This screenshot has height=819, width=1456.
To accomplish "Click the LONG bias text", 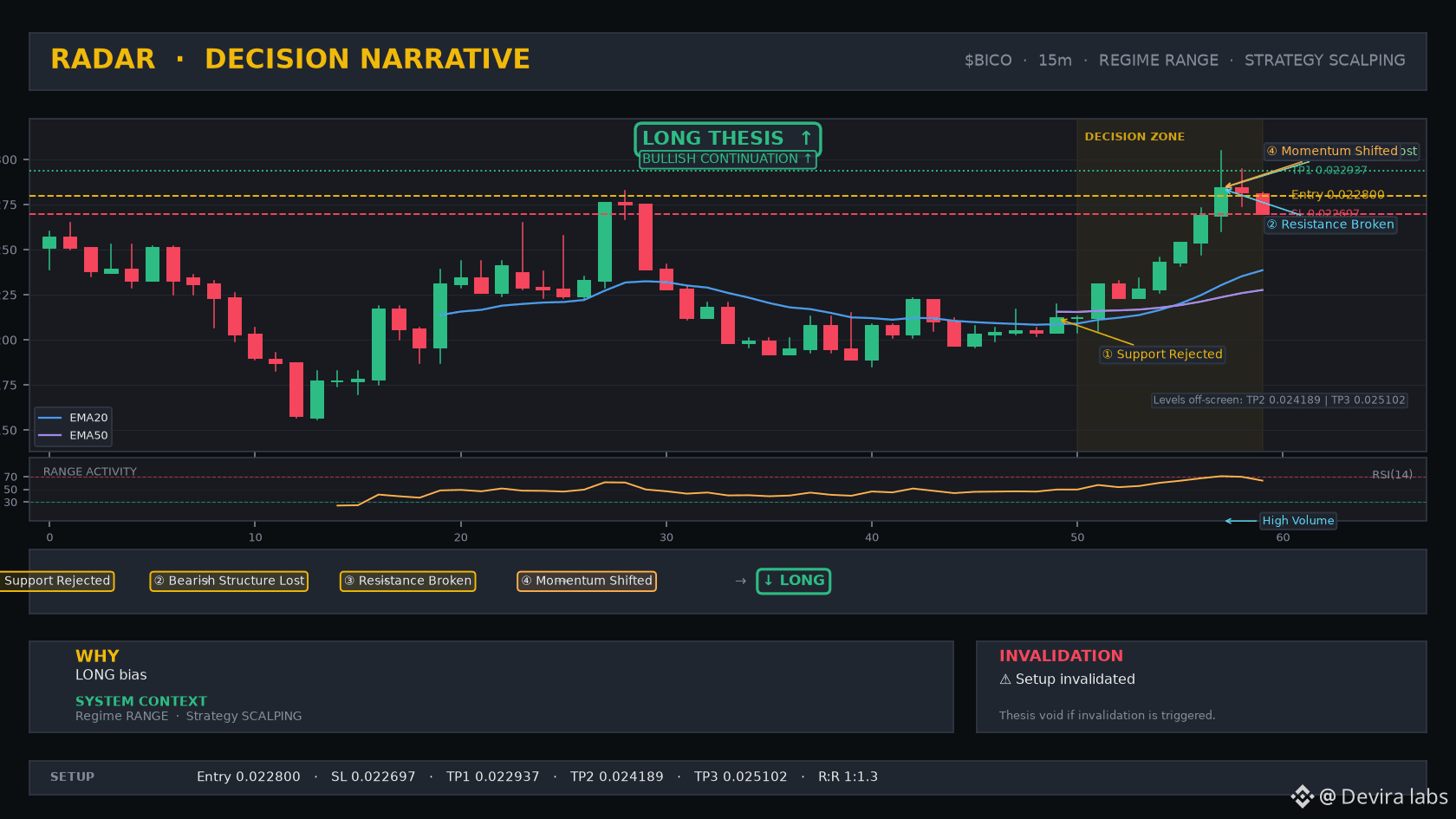I will (111, 675).
